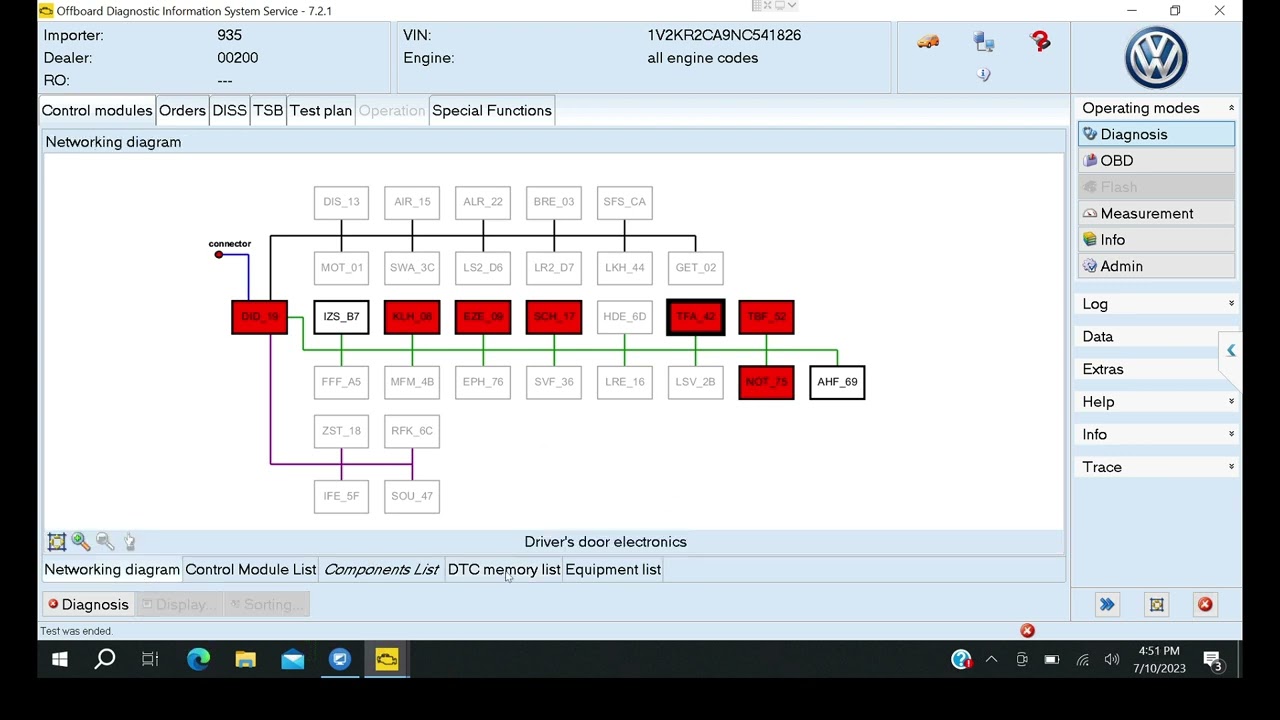Click the orange car vehicle icon

coord(928,41)
